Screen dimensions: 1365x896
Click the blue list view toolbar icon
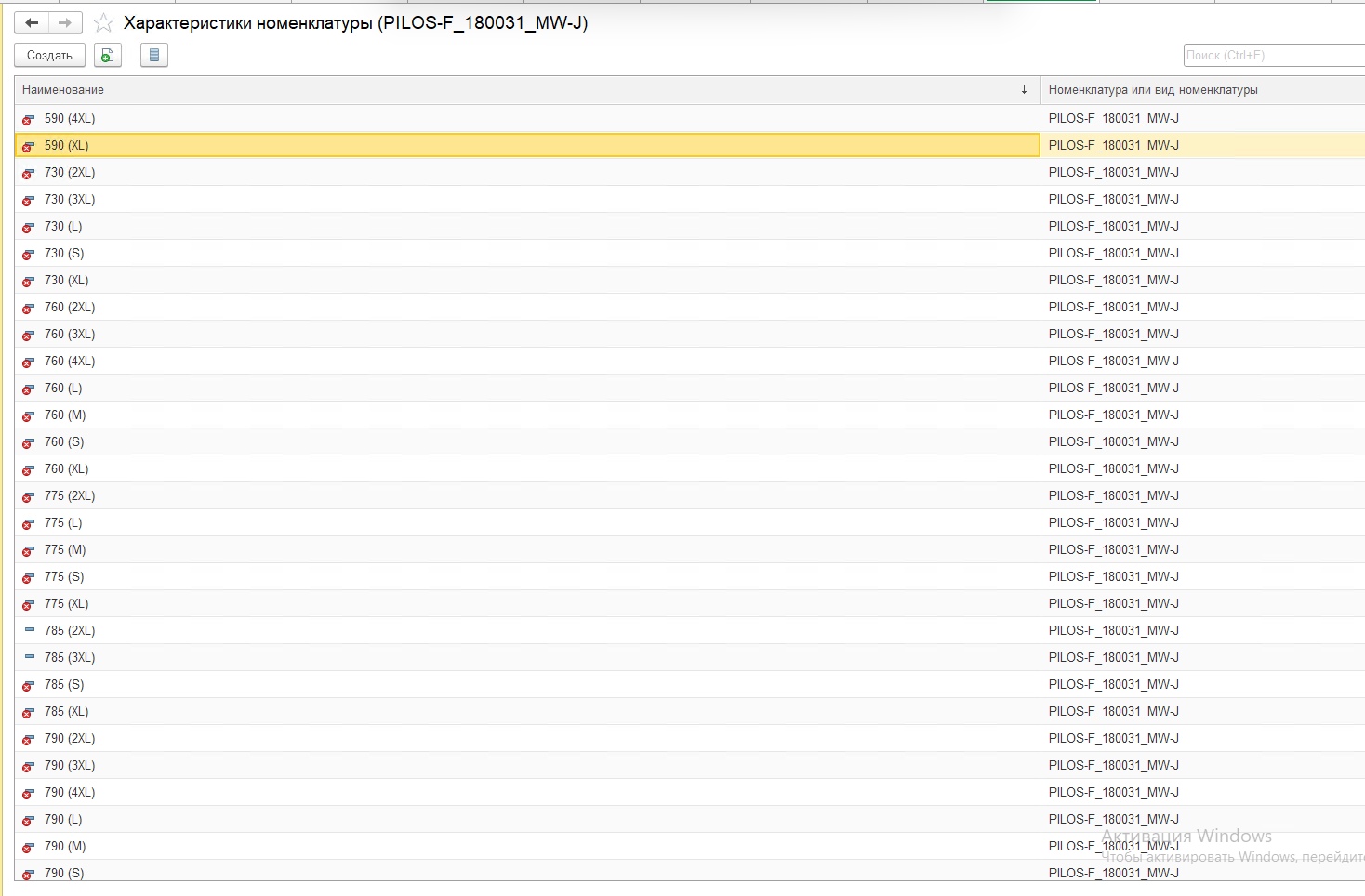coord(154,56)
